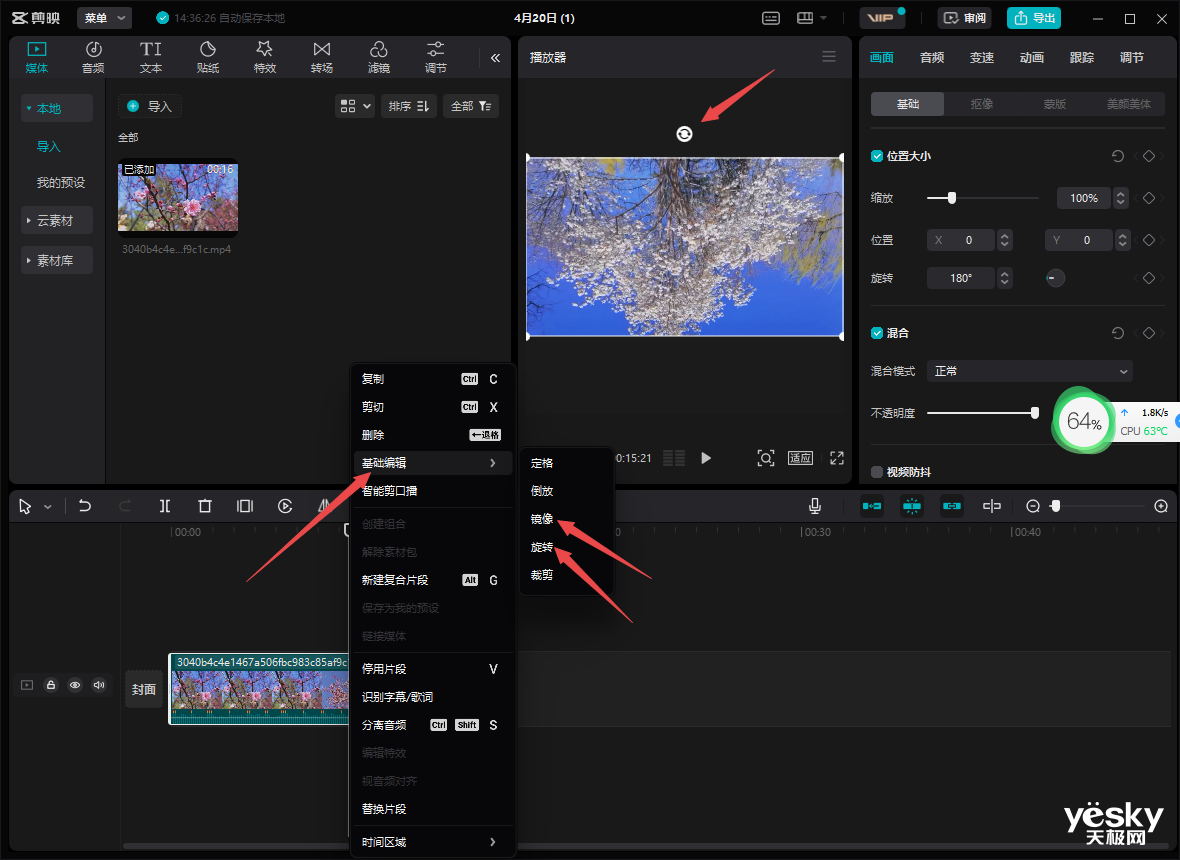Select the imported mp4 media thumbnail

pyautogui.click(x=178, y=198)
